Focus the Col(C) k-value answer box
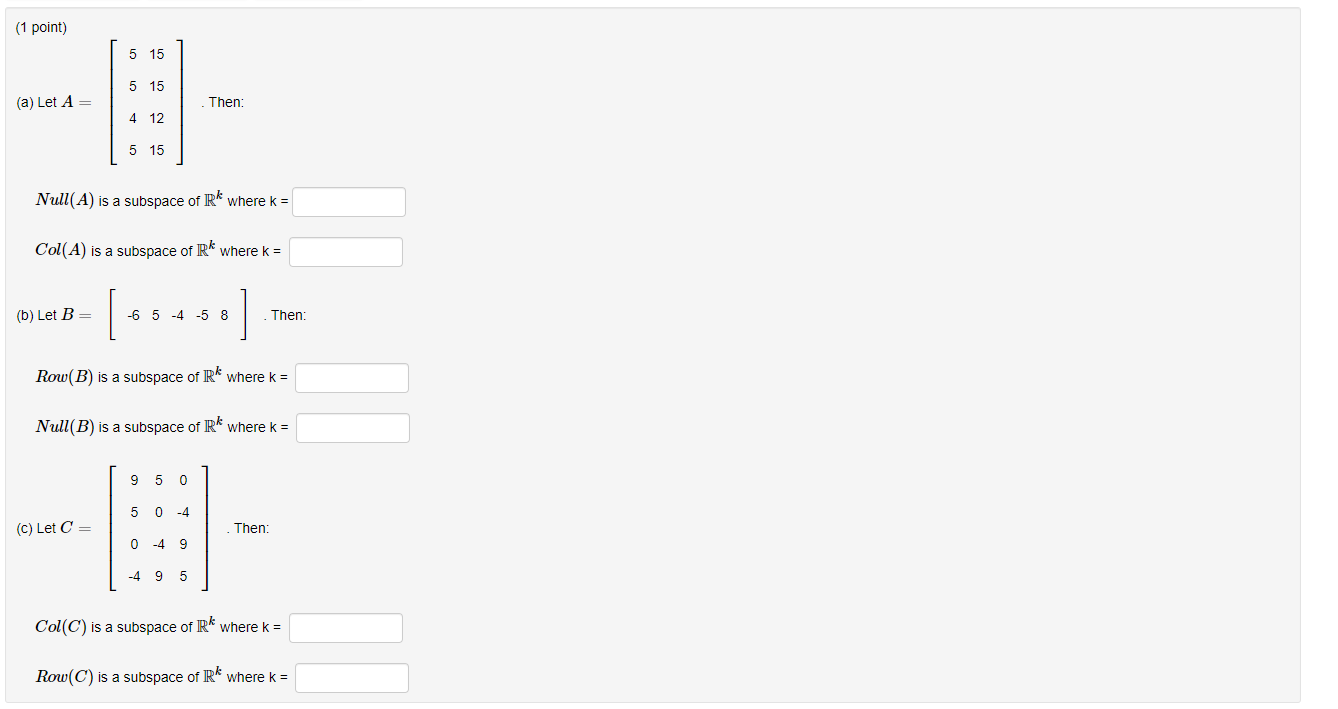 point(346,628)
